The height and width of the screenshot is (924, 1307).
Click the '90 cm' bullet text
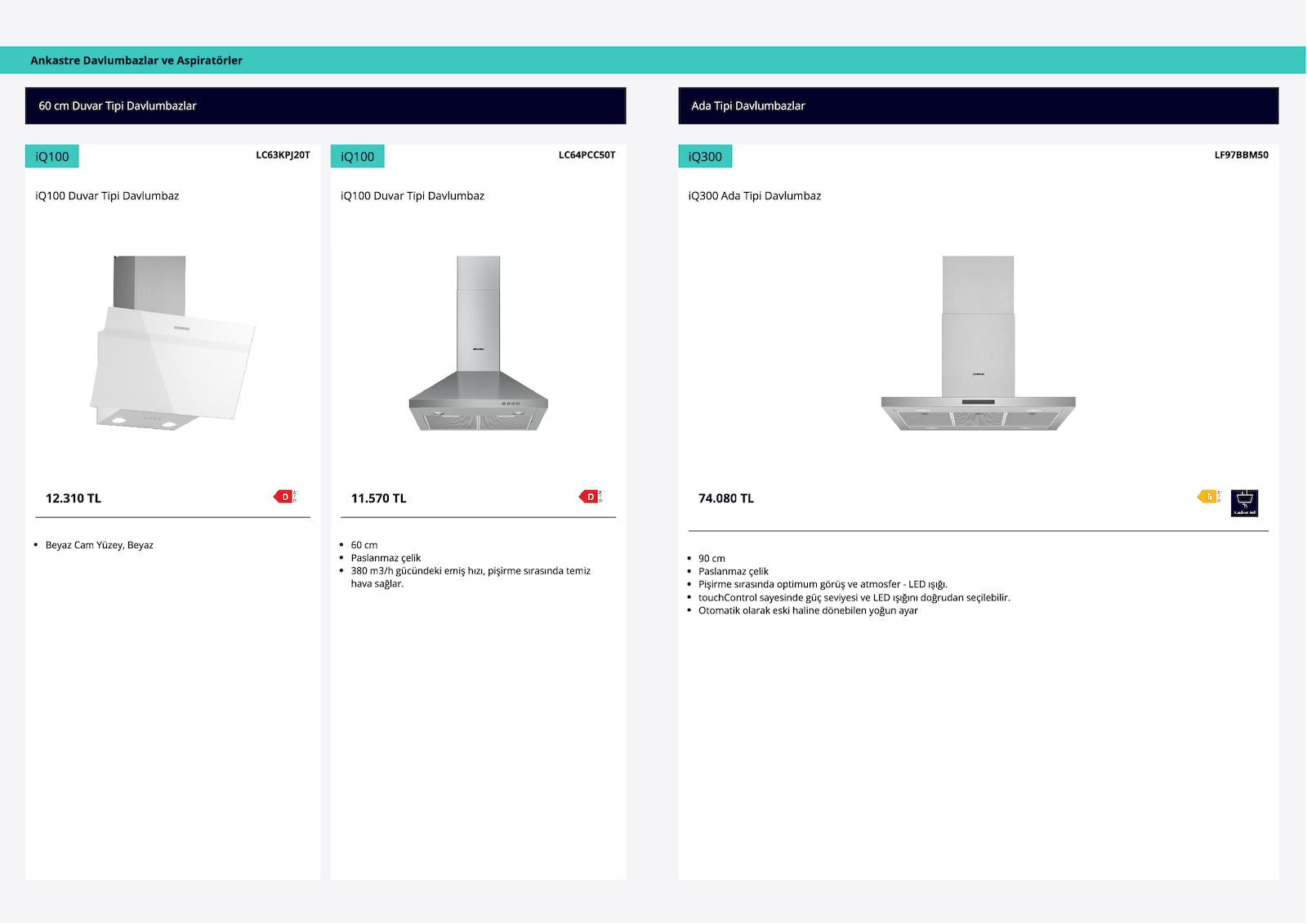pos(711,559)
